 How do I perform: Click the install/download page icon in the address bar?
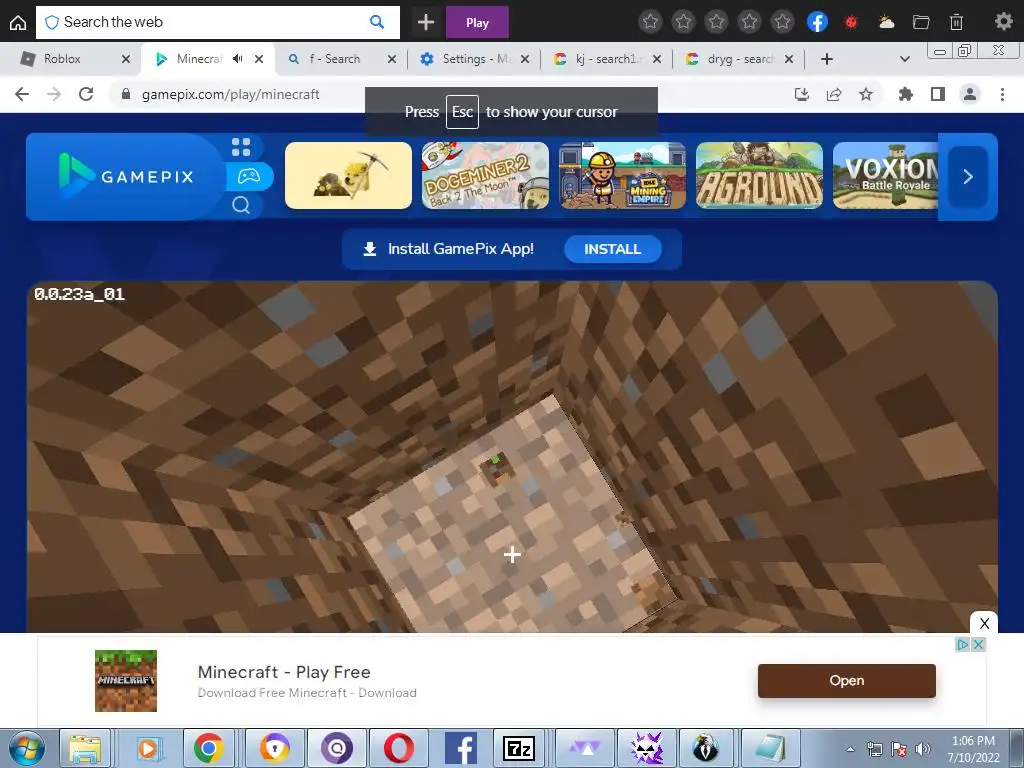tap(801, 94)
